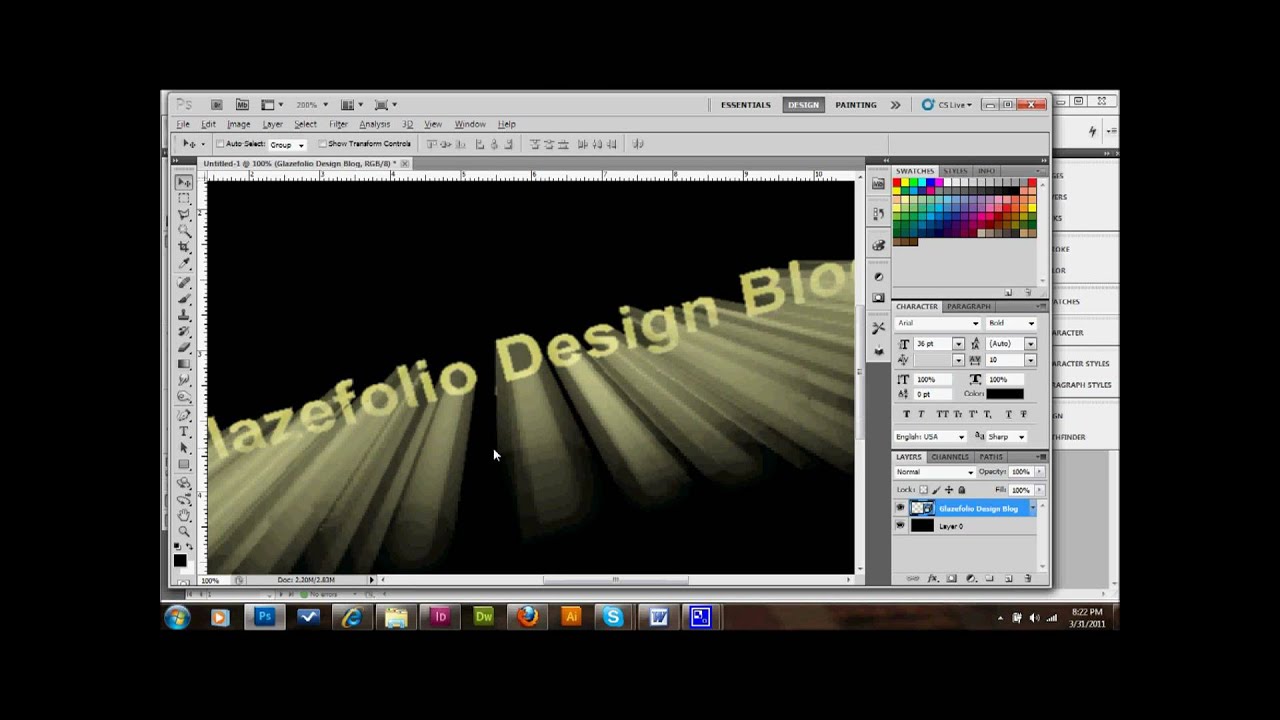Viewport: 1280px width, 720px height.
Task: Select the Pen tool
Action: (184, 415)
